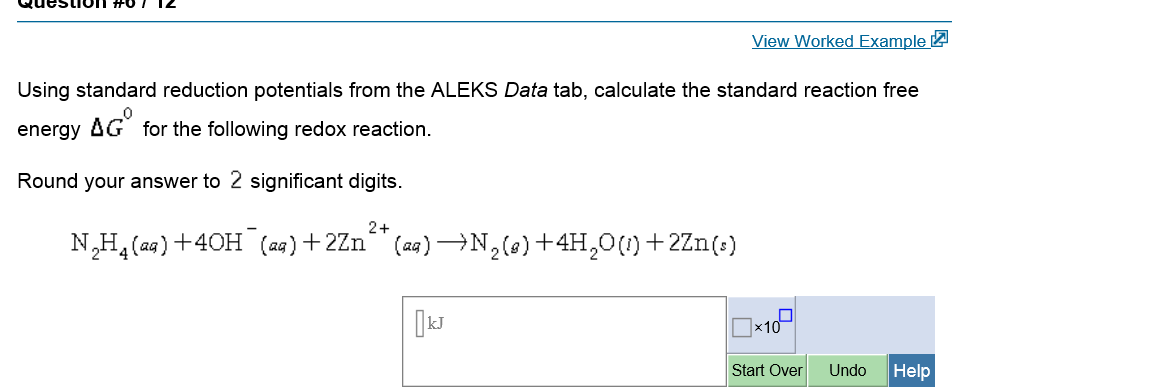Open the Help button

click(x=911, y=370)
